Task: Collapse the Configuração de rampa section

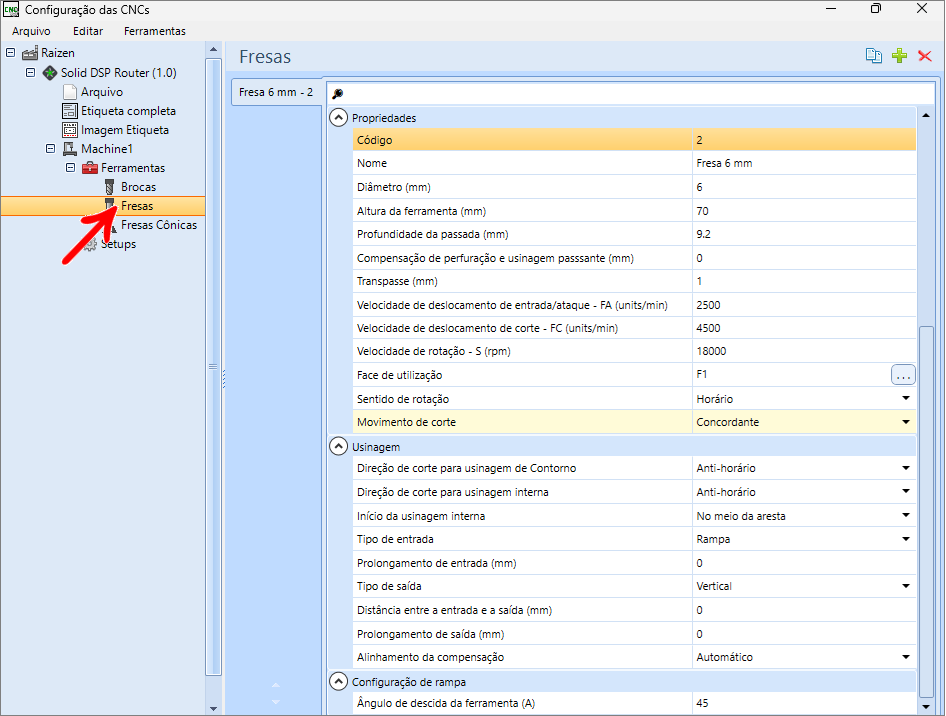Action: 338,682
